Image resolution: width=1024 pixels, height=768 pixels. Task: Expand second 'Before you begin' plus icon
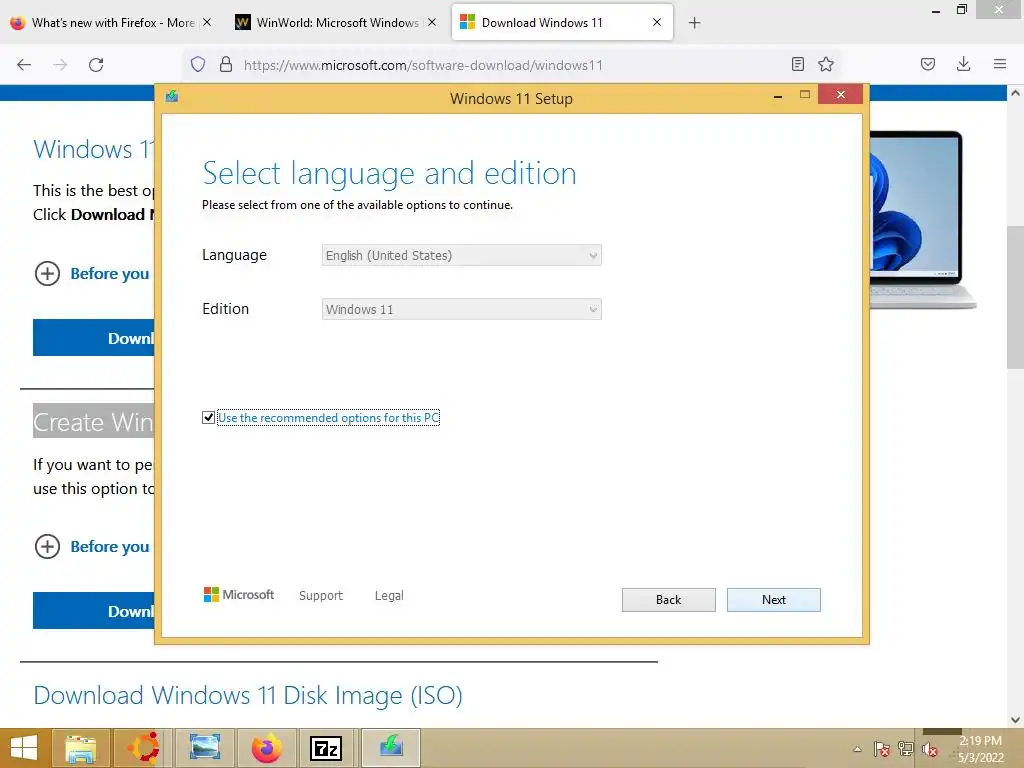47,547
